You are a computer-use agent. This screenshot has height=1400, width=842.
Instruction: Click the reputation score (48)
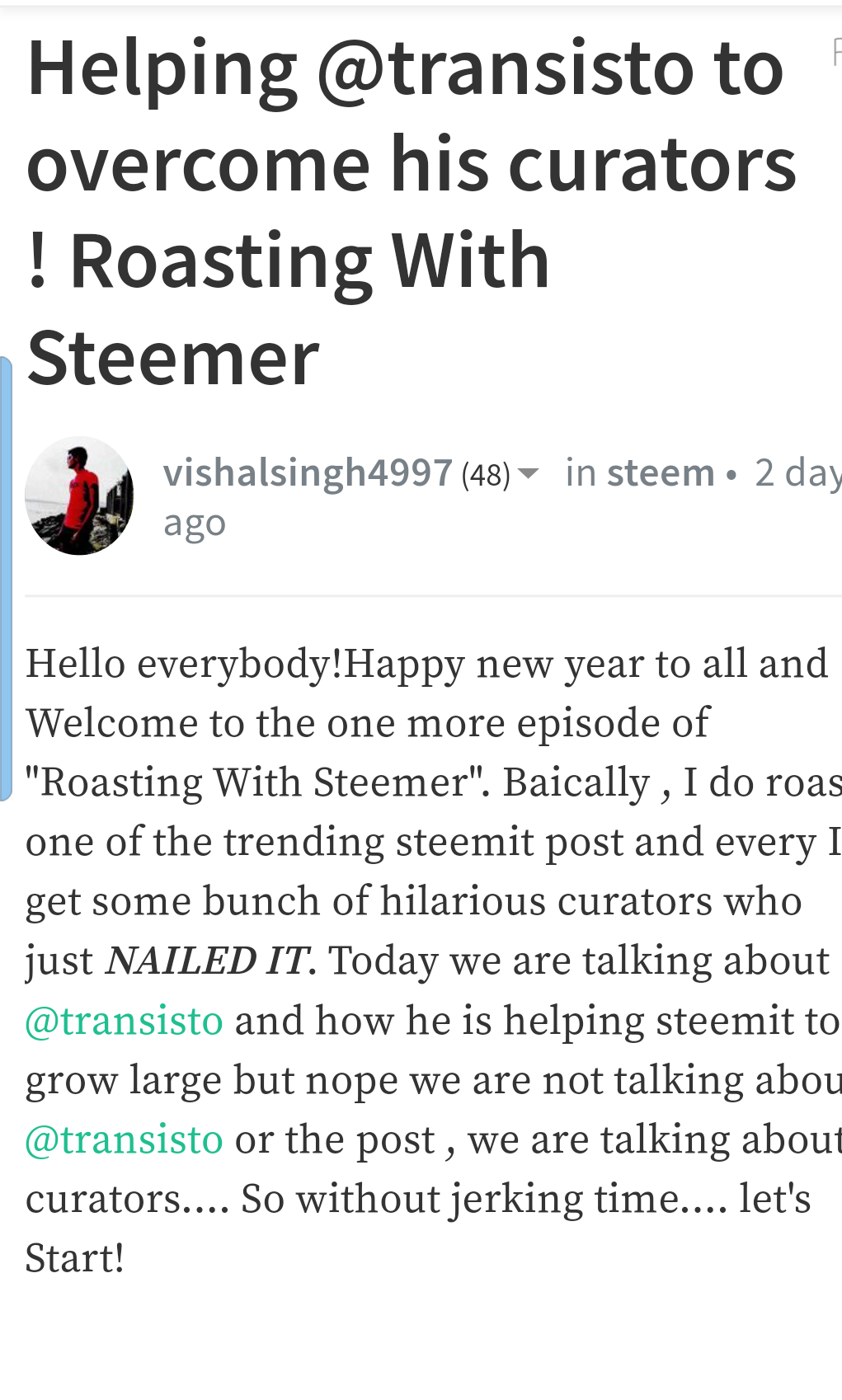tap(486, 475)
